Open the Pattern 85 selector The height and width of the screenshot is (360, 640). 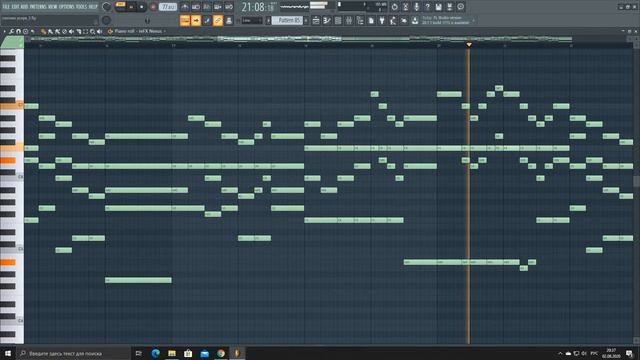287,20
